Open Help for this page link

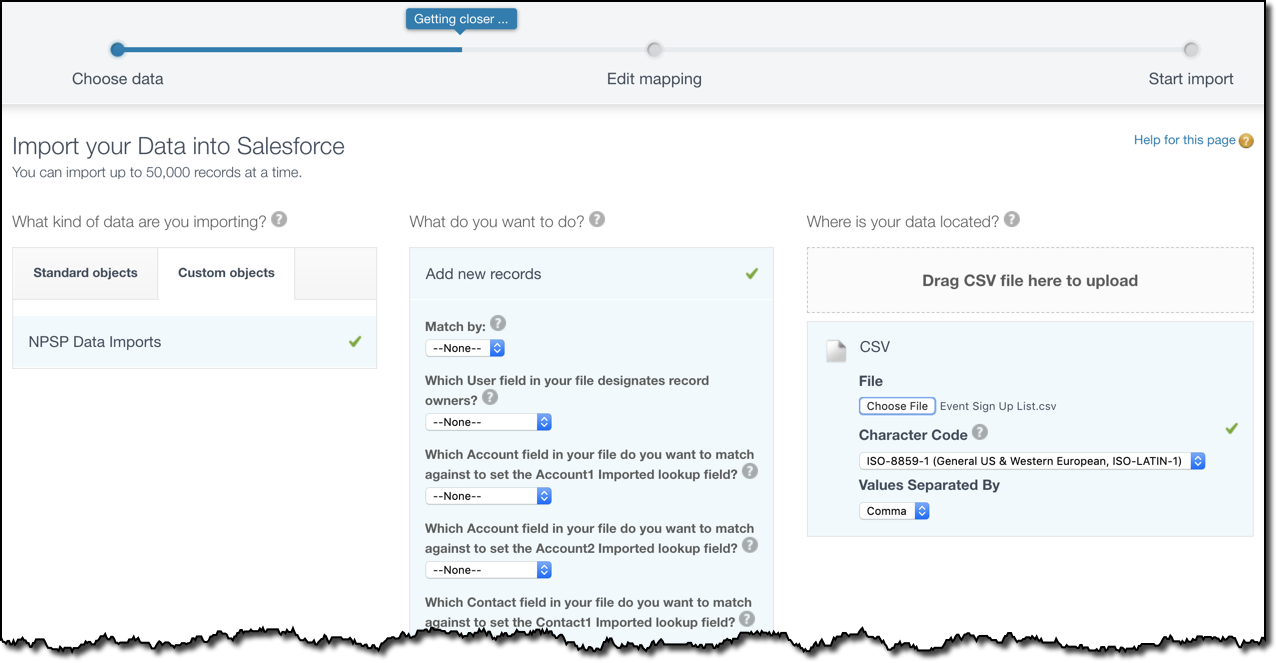tap(1185, 140)
